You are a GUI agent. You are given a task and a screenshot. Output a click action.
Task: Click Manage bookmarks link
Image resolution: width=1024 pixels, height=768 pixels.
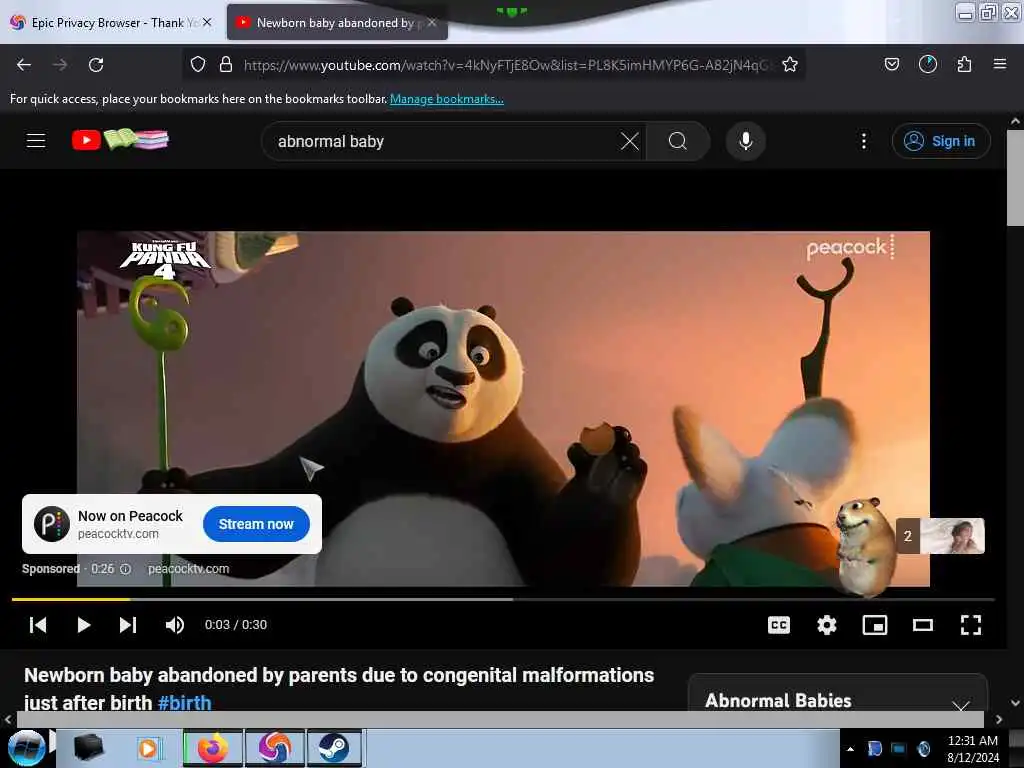pyautogui.click(x=447, y=99)
